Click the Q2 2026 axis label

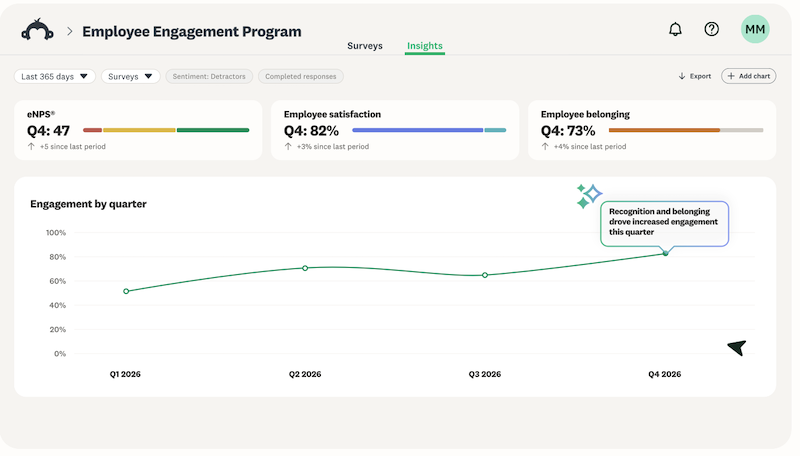tap(305, 374)
